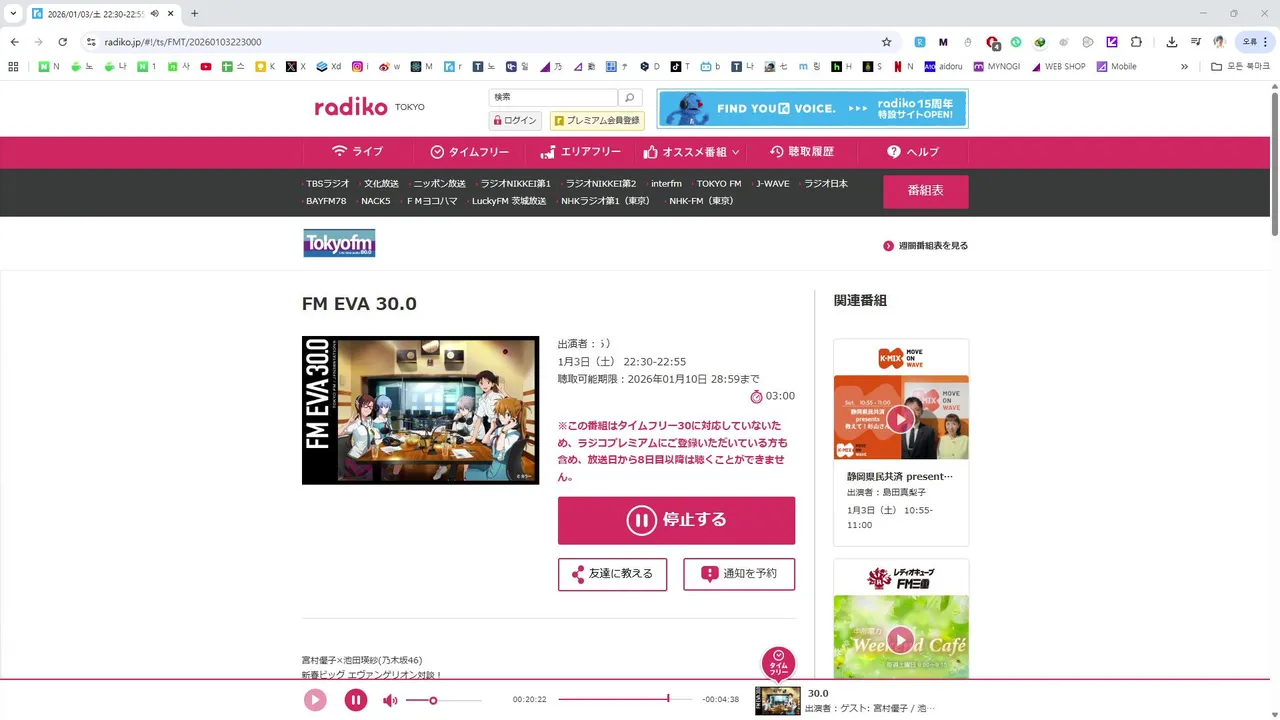
Task: Seek on the playback progress bar
Action: pyautogui.click(x=625, y=699)
